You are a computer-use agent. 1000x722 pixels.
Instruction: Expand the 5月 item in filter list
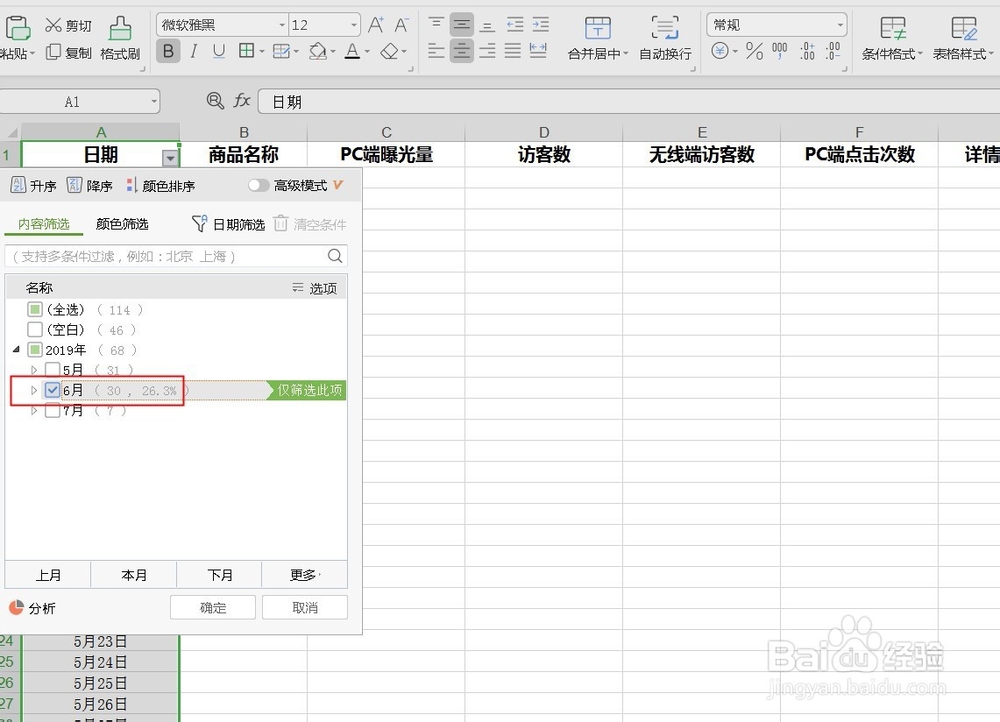click(x=34, y=370)
